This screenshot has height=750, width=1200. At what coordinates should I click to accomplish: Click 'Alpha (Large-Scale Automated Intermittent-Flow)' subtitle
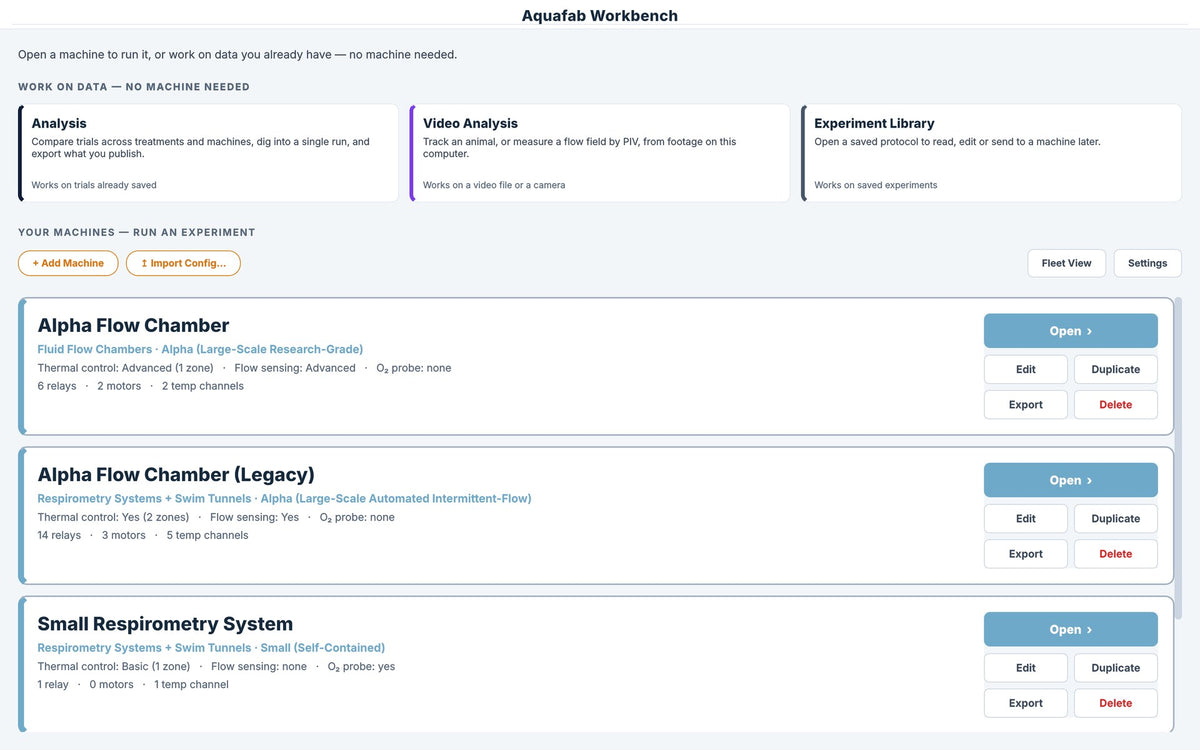[x=396, y=498]
